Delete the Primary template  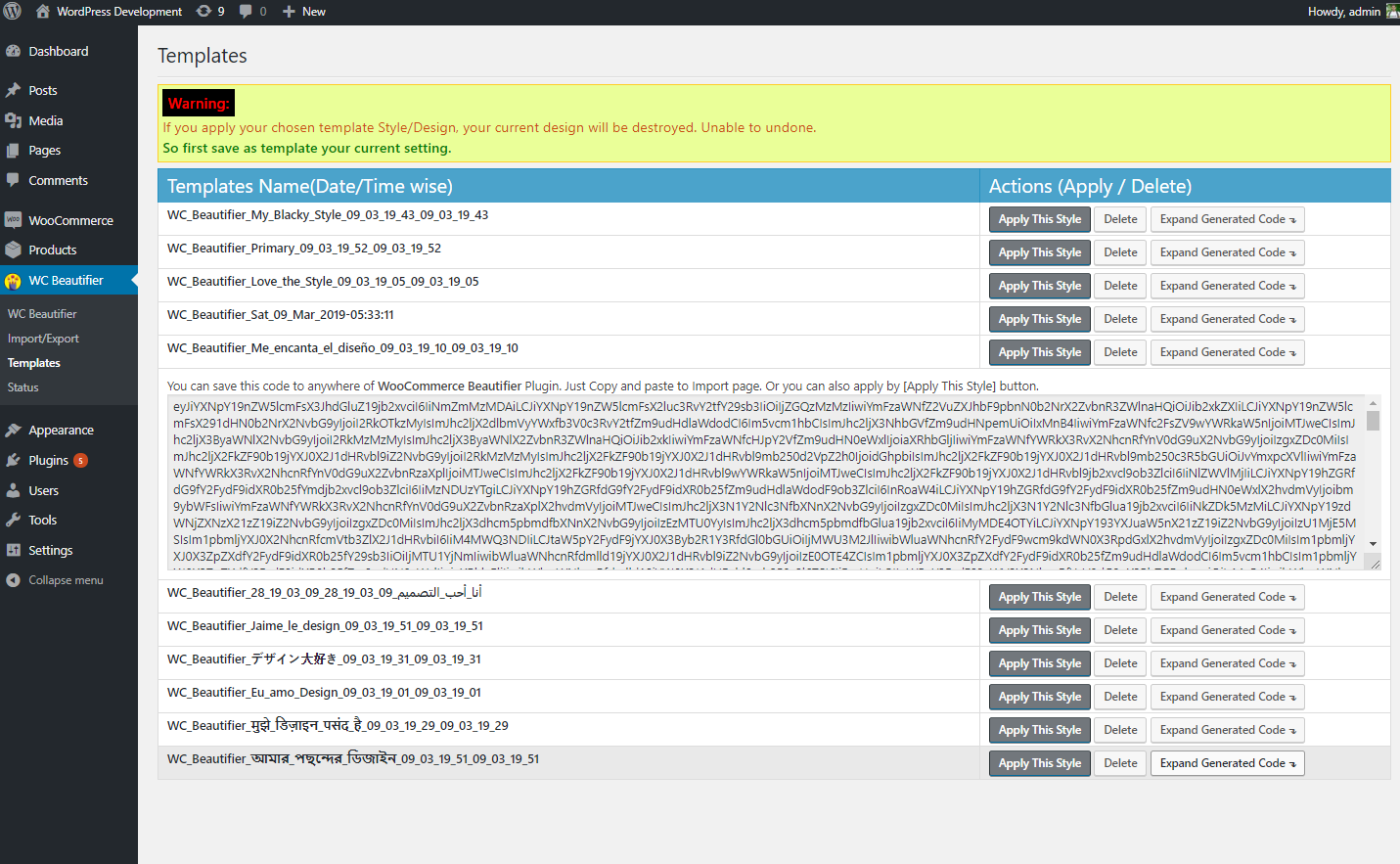click(x=1120, y=252)
